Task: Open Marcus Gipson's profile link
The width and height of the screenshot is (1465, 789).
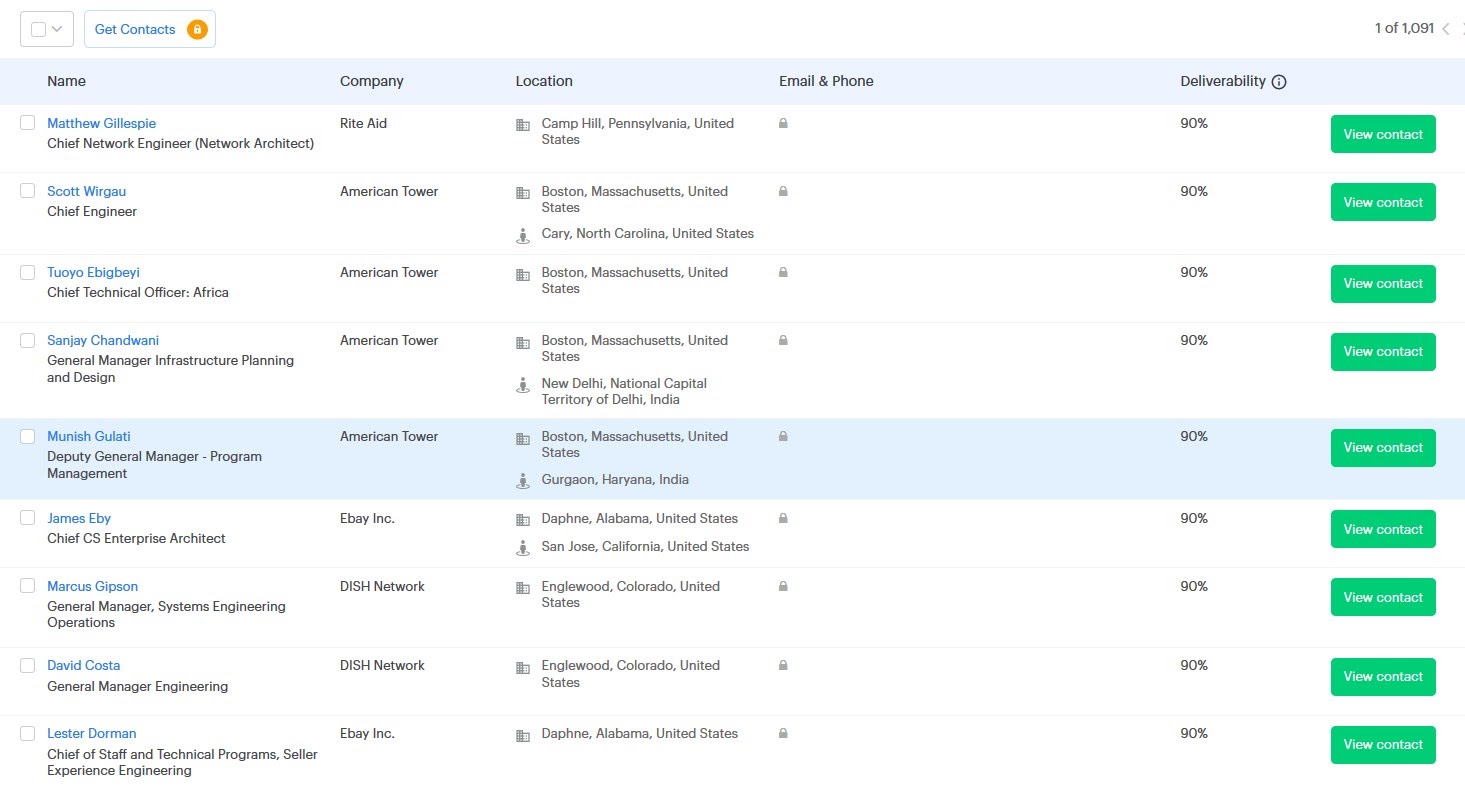Action: point(92,586)
